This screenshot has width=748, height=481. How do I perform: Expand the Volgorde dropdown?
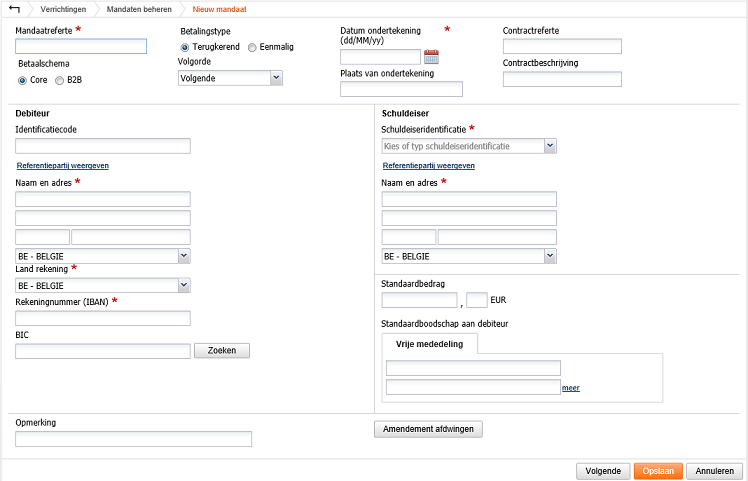click(230, 78)
